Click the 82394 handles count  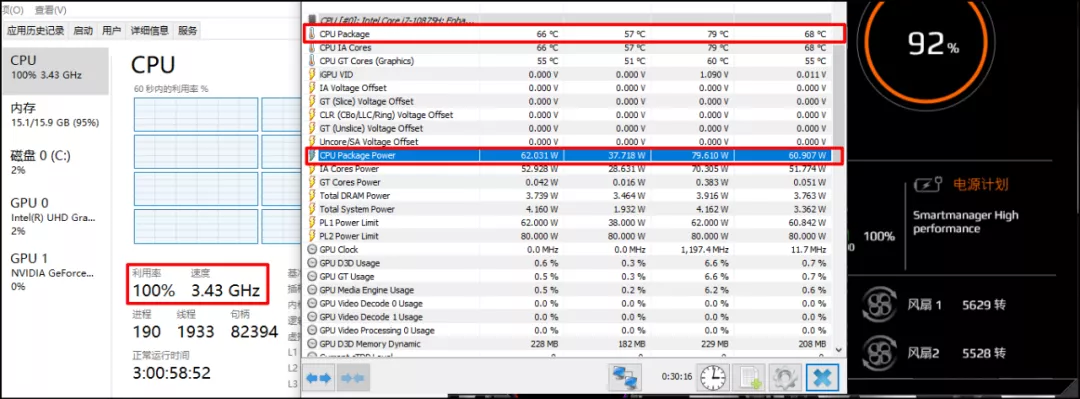(x=254, y=332)
